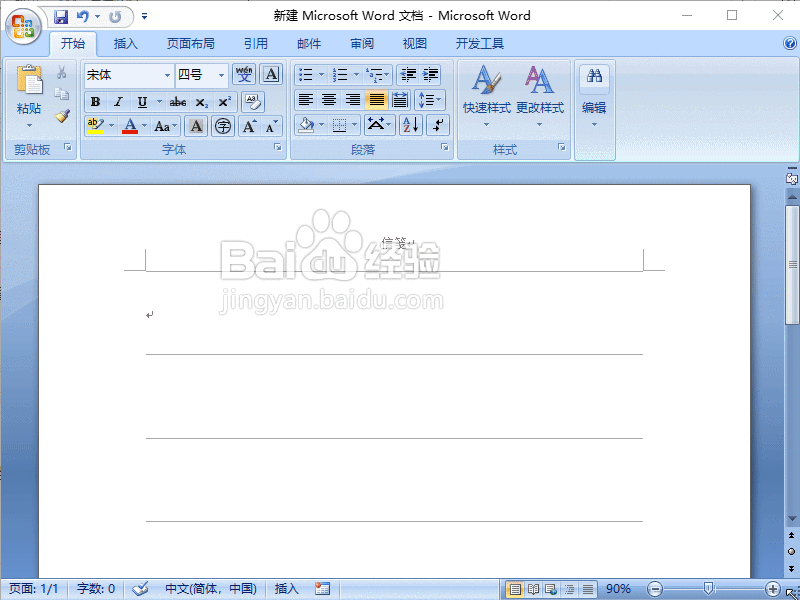Open the font name dropdown
This screenshot has width=800, height=600.
pyautogui.click(x=165, y=74)
